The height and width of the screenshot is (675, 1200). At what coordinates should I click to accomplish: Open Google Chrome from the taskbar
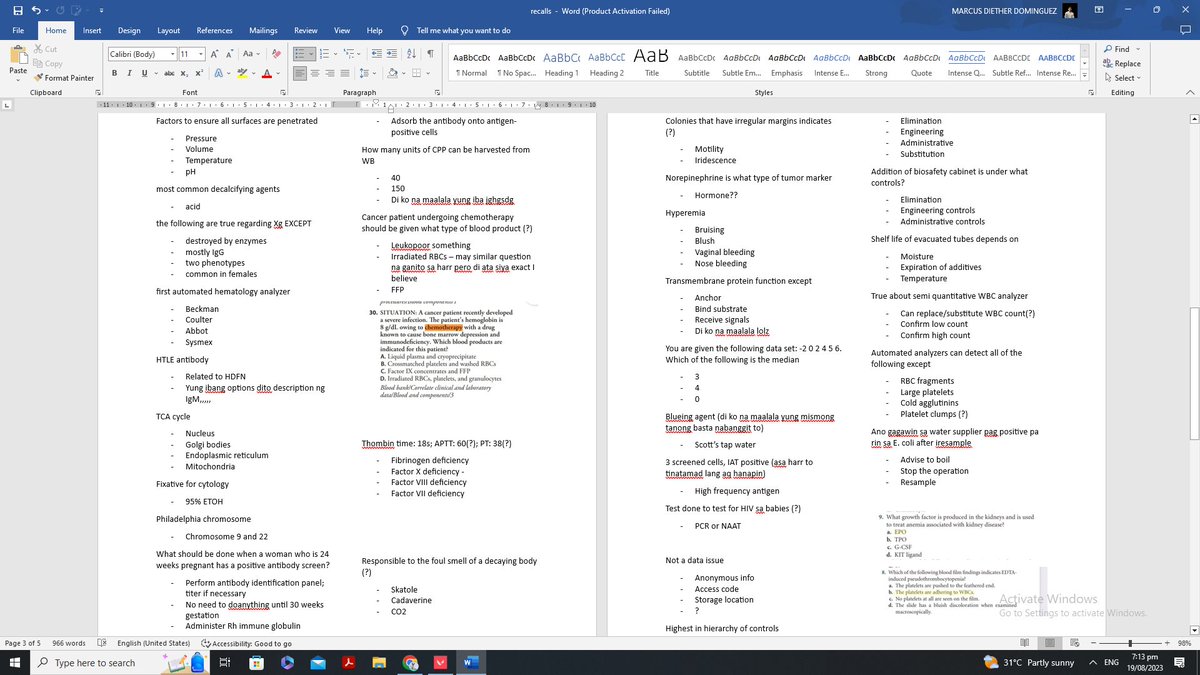tap(409, 663)
